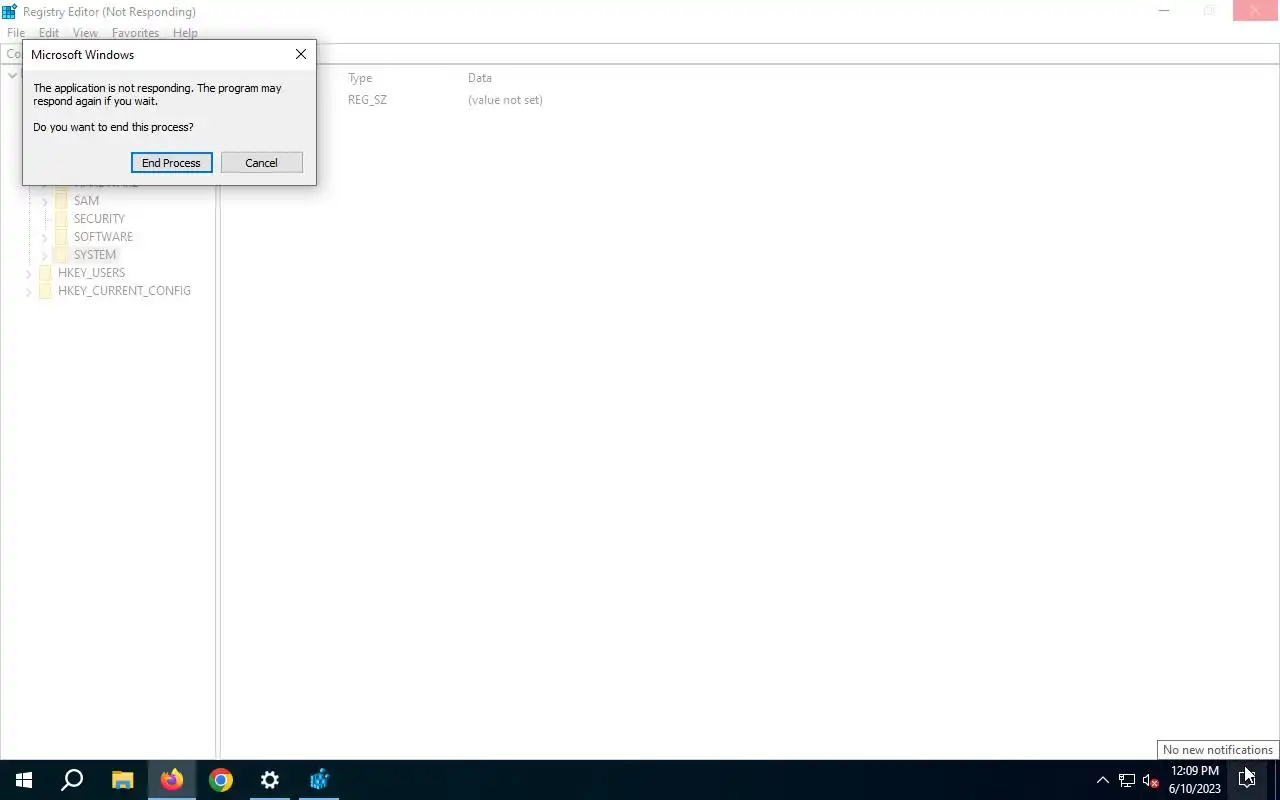Click the network tray icon
1280x800 pixels.
click(x=1127, y=780)
